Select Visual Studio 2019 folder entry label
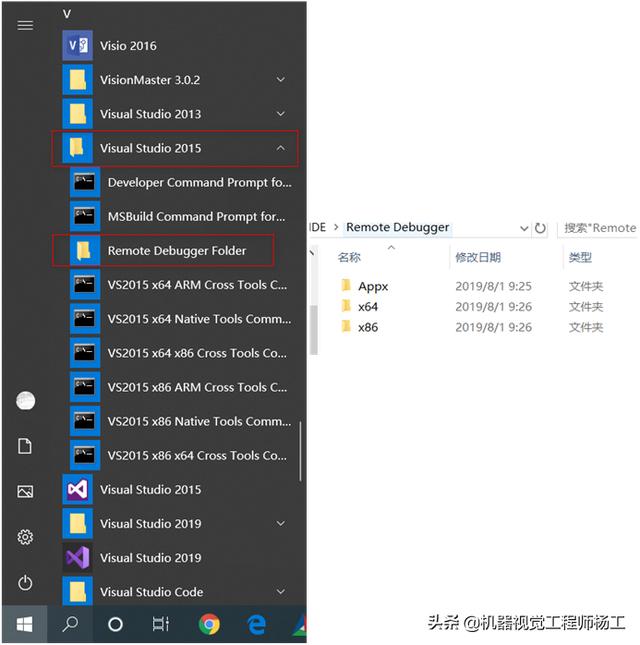The image size is (640, 645). tap(151, 523)
